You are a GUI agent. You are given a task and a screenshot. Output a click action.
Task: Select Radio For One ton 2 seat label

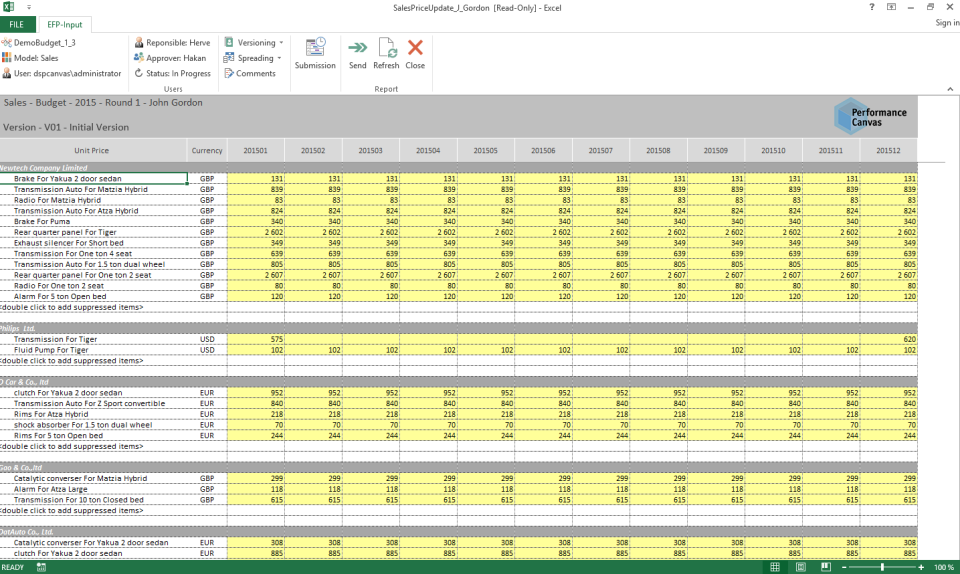[59, 286]
